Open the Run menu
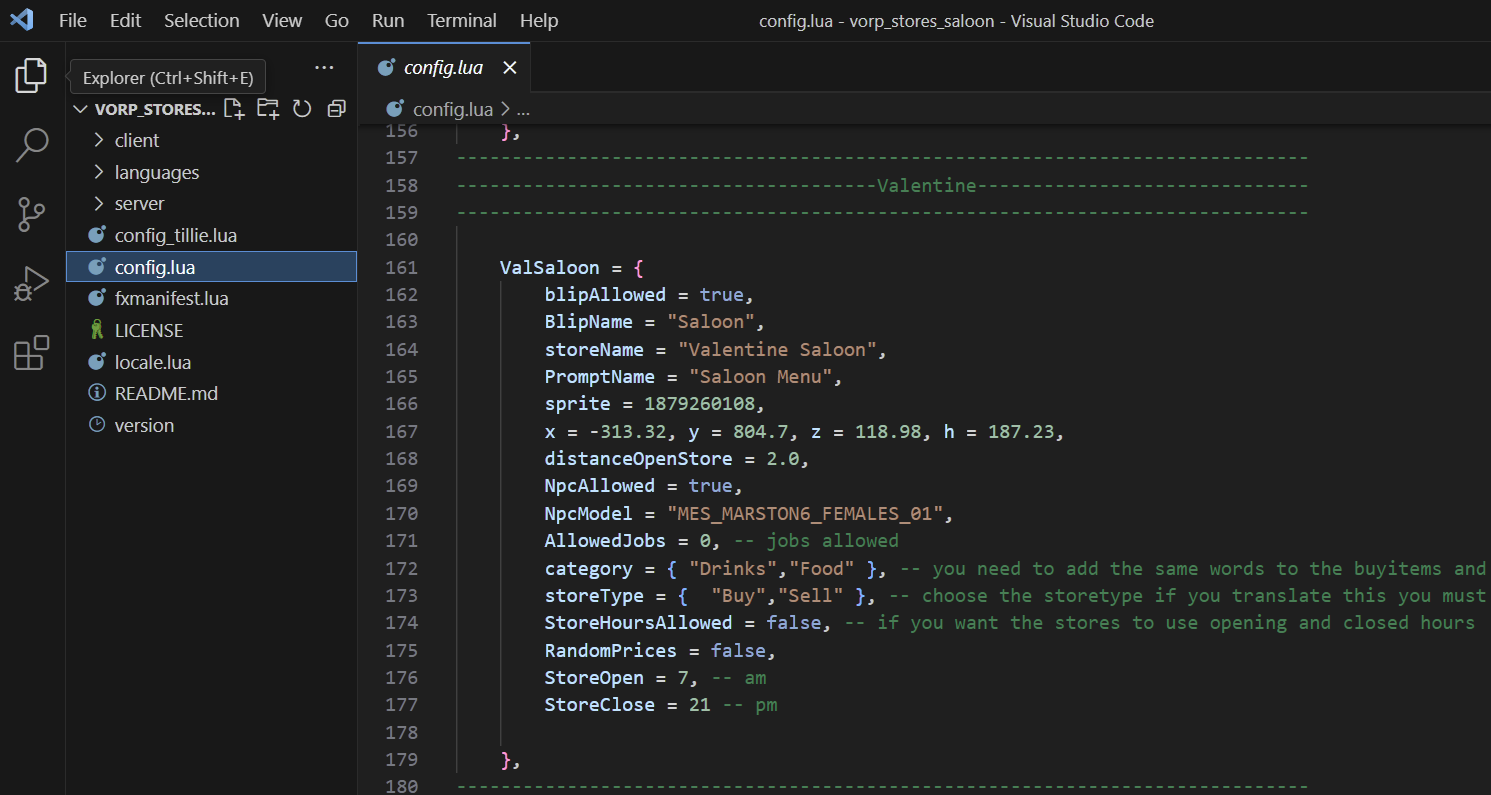Viewport: 1491px width, 795px height. [x=388, y=20]
